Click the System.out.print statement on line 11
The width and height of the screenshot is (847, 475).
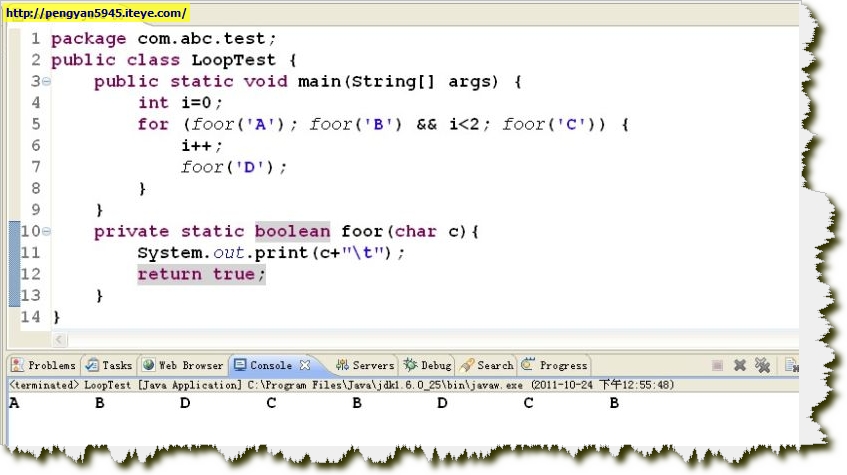pyautogui.click(x=271, y=253)
